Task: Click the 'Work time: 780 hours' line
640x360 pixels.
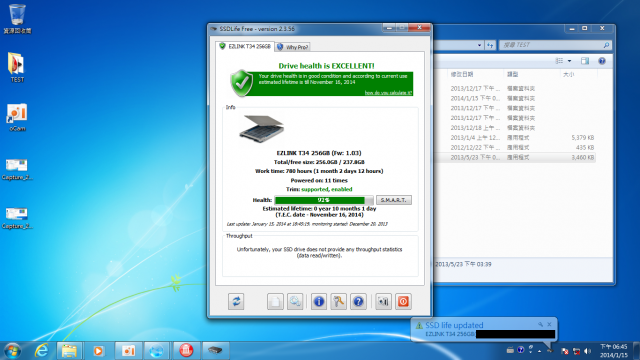Action: [319, 171]
